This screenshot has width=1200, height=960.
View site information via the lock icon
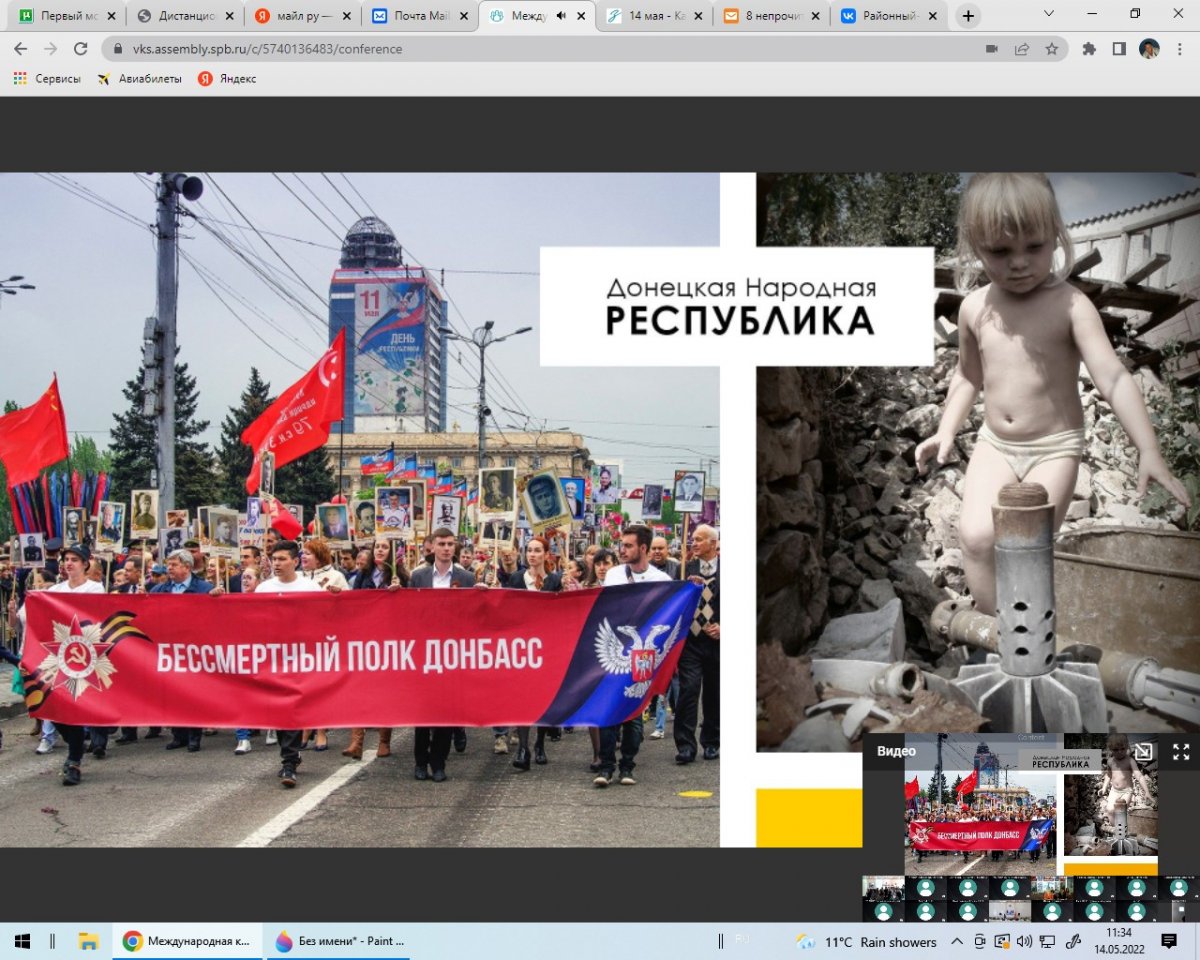coord(116,49)
